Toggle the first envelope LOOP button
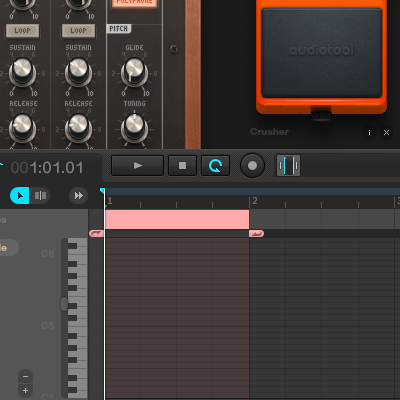Viewport: 400px width, 400px height. coord(22,31)
